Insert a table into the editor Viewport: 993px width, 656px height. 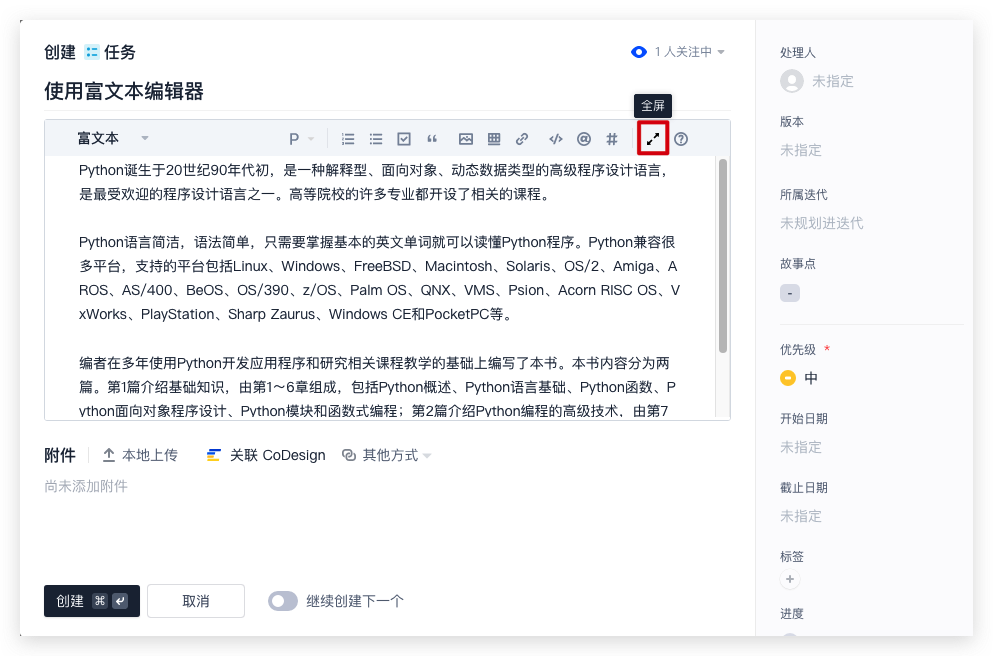pos(494,139)
